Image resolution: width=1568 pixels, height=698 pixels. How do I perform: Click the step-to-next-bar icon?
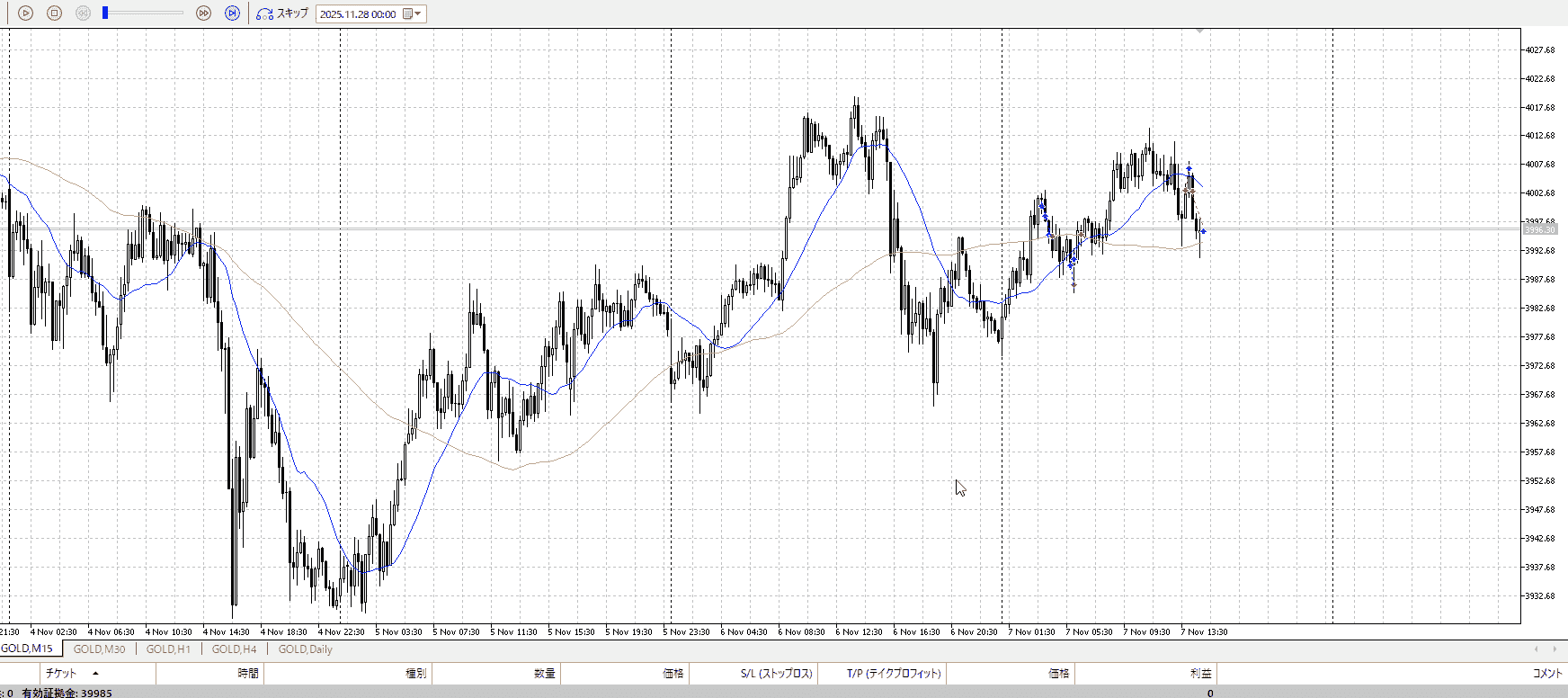(x=232, y=13)
